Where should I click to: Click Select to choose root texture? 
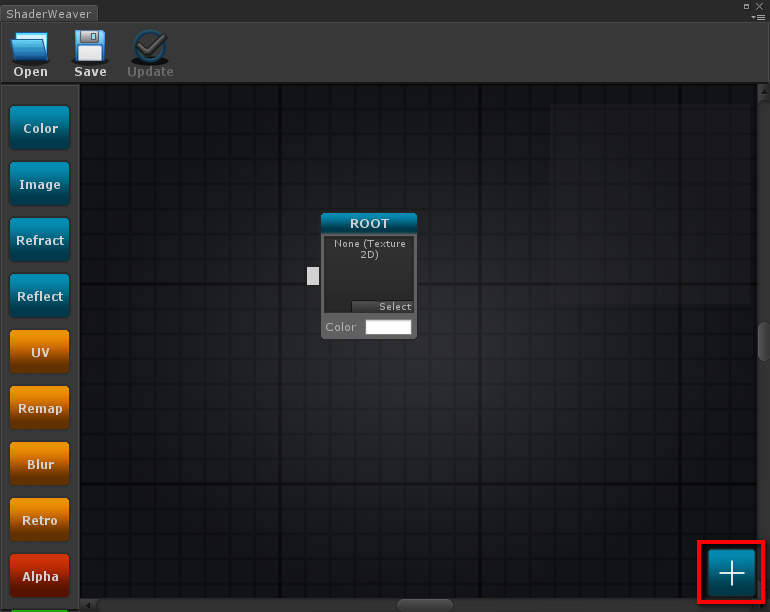[383, 306]
